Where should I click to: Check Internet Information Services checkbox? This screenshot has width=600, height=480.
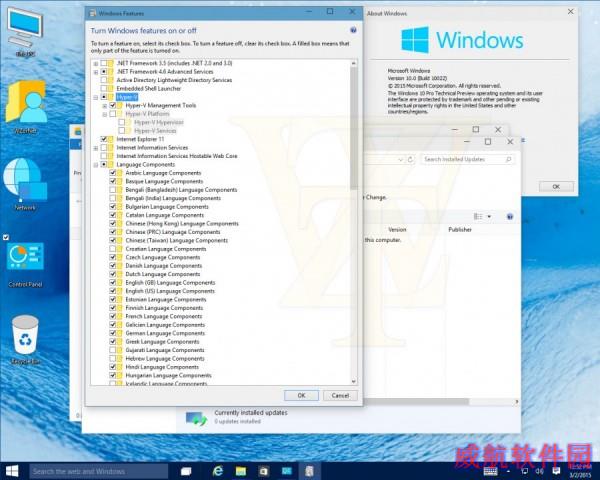pos(104,147)
